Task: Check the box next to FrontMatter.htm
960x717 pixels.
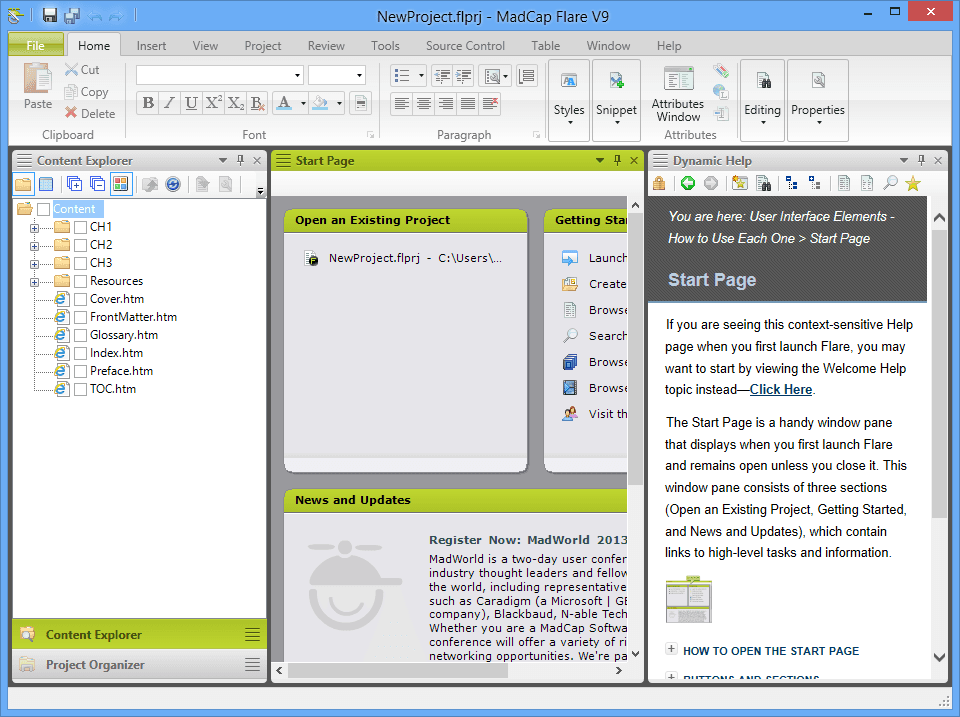Action: point(80,318)
